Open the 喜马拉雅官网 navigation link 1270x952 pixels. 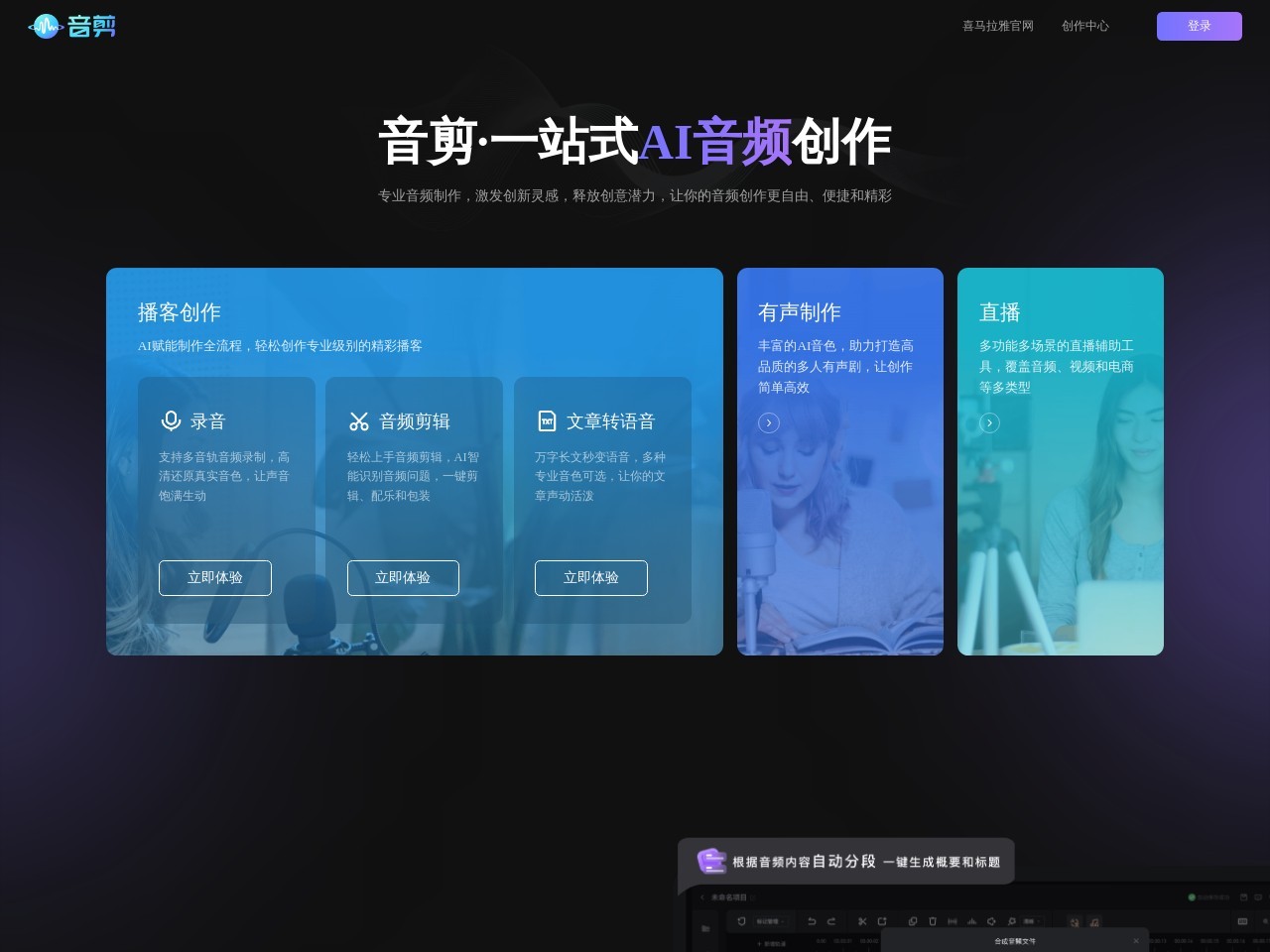point(997,26)
